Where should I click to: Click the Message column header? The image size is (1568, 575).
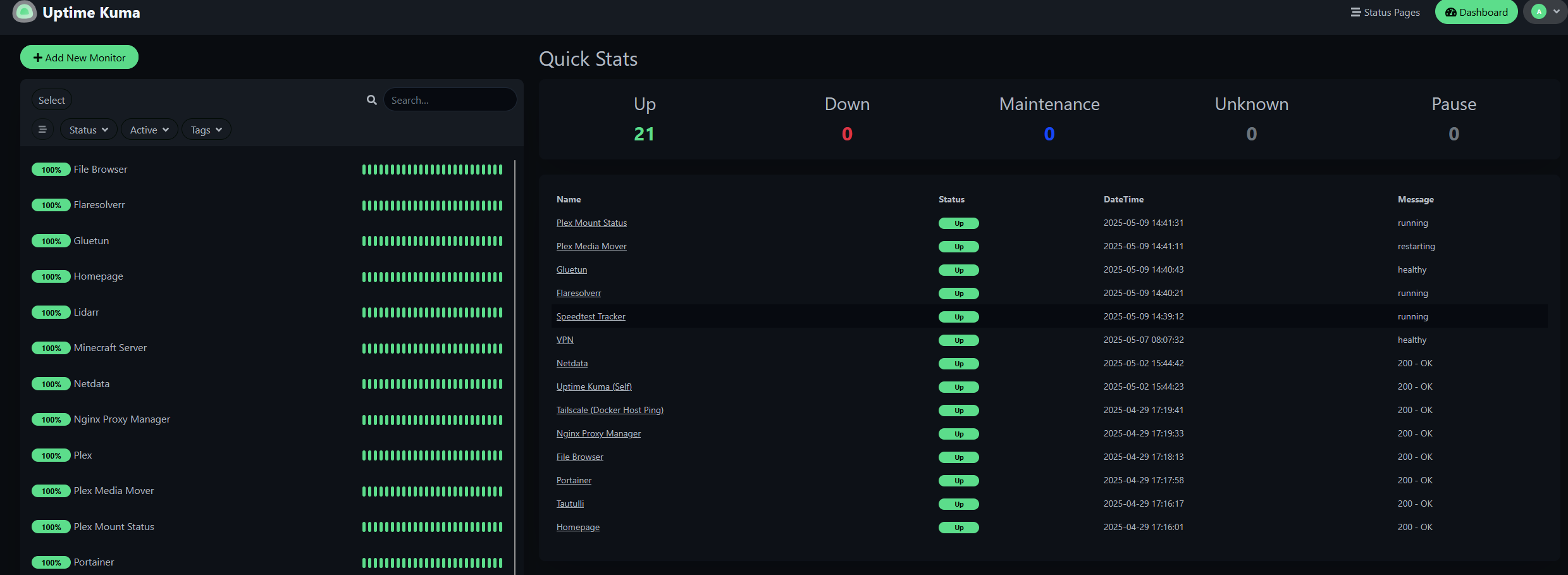(1416, 199)
